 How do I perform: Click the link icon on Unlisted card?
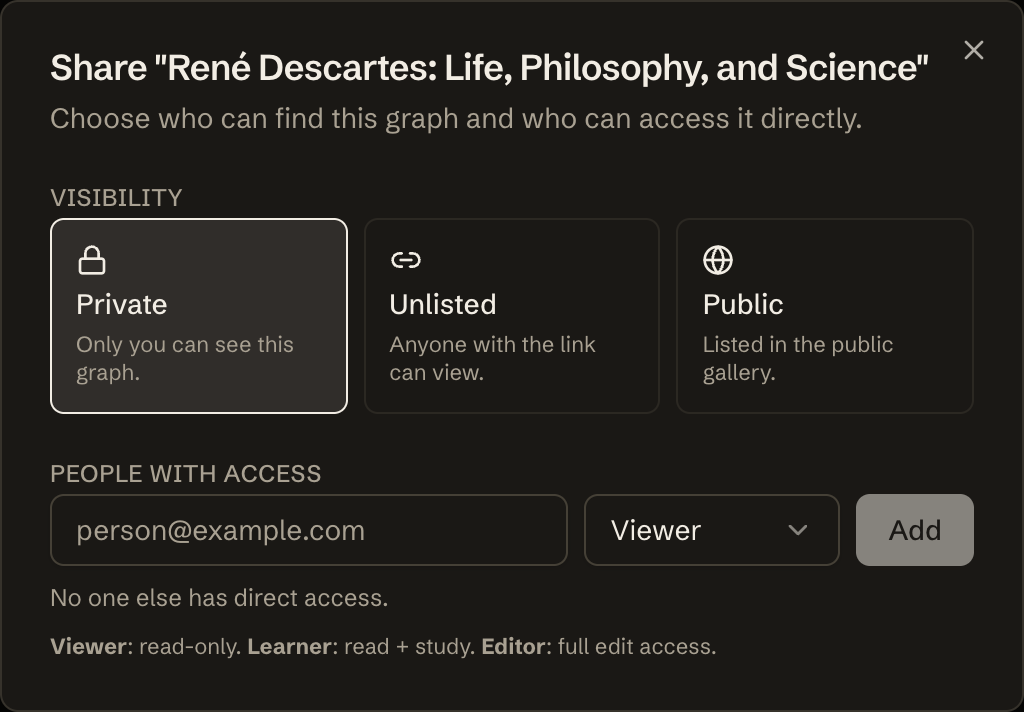406,260
